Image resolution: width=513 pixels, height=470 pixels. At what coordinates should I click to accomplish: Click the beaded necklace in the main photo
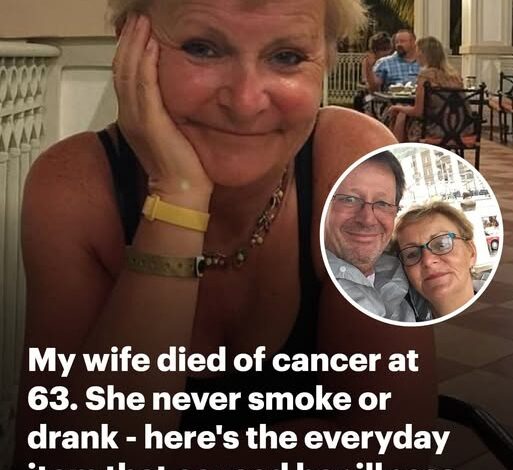coord(249,225)
